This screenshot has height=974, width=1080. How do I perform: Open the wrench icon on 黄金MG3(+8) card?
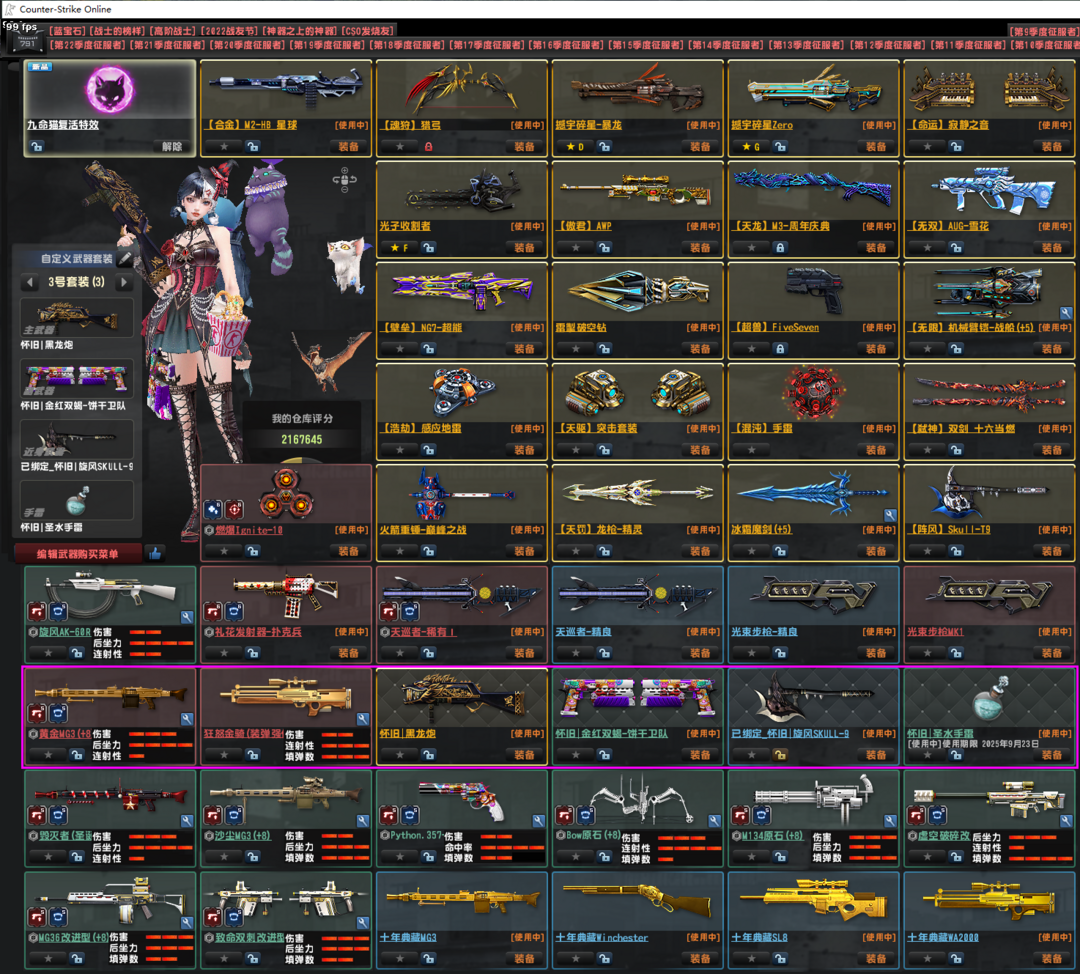187,718
